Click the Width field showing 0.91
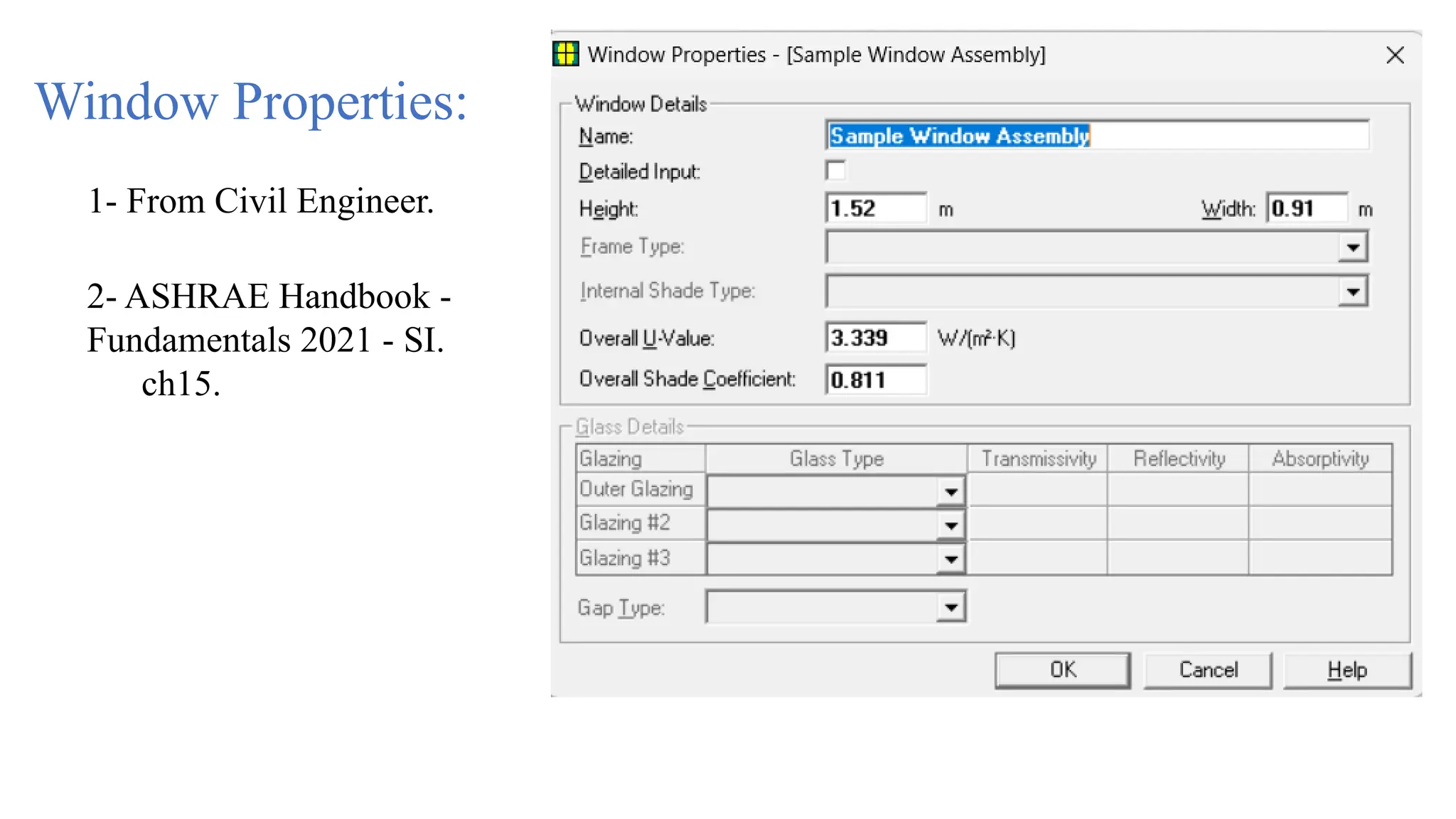1456x819 pixels. point(1307,208)
